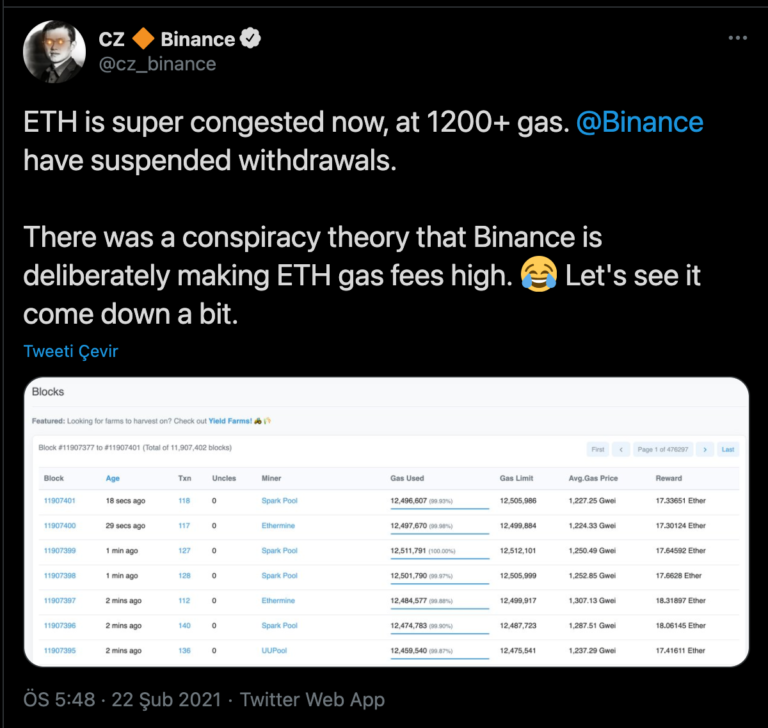Open the tweet's three-dot more menu

click(x=737, y=38)
